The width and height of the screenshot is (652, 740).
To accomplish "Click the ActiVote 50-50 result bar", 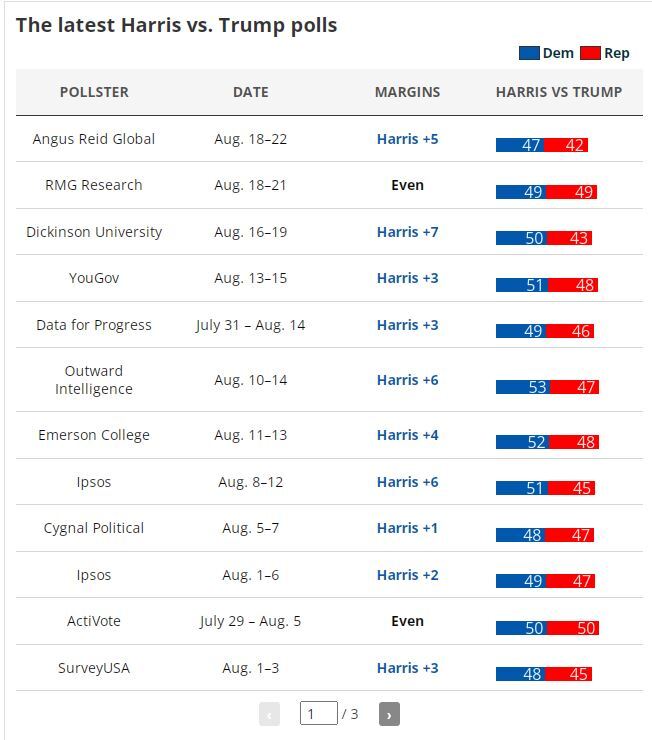I will click(547, 628).
